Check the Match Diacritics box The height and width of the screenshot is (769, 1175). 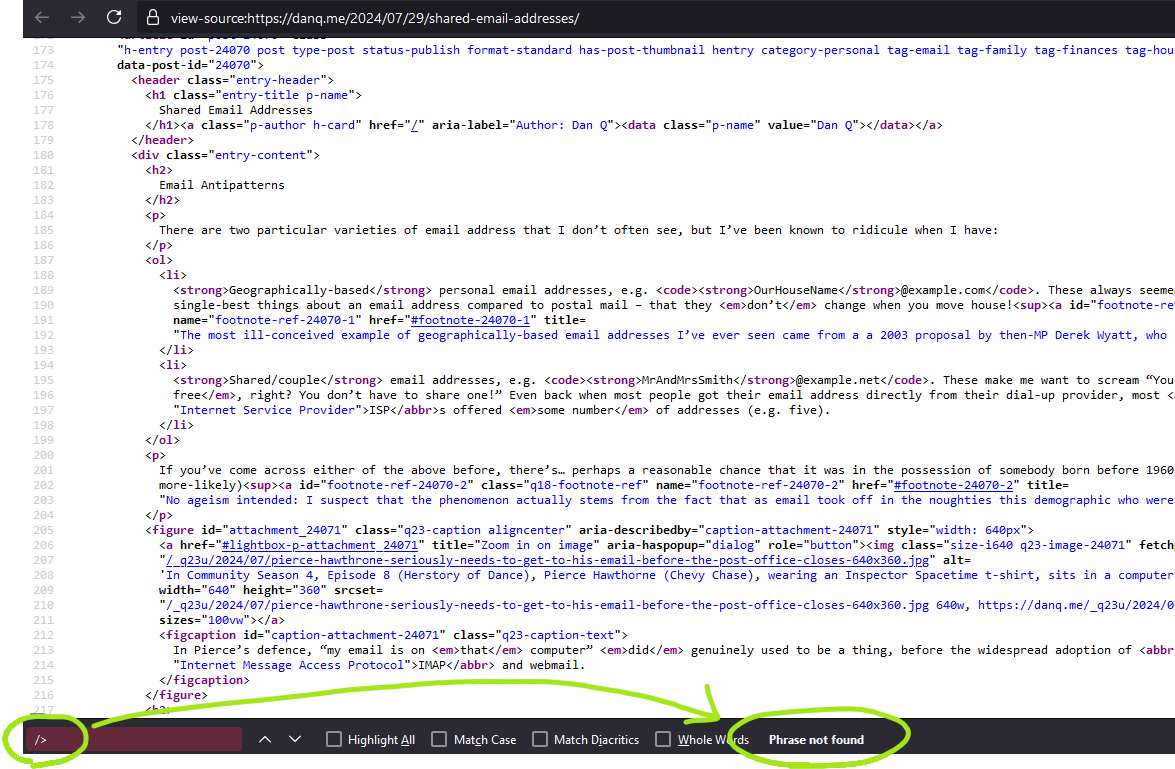540,740
